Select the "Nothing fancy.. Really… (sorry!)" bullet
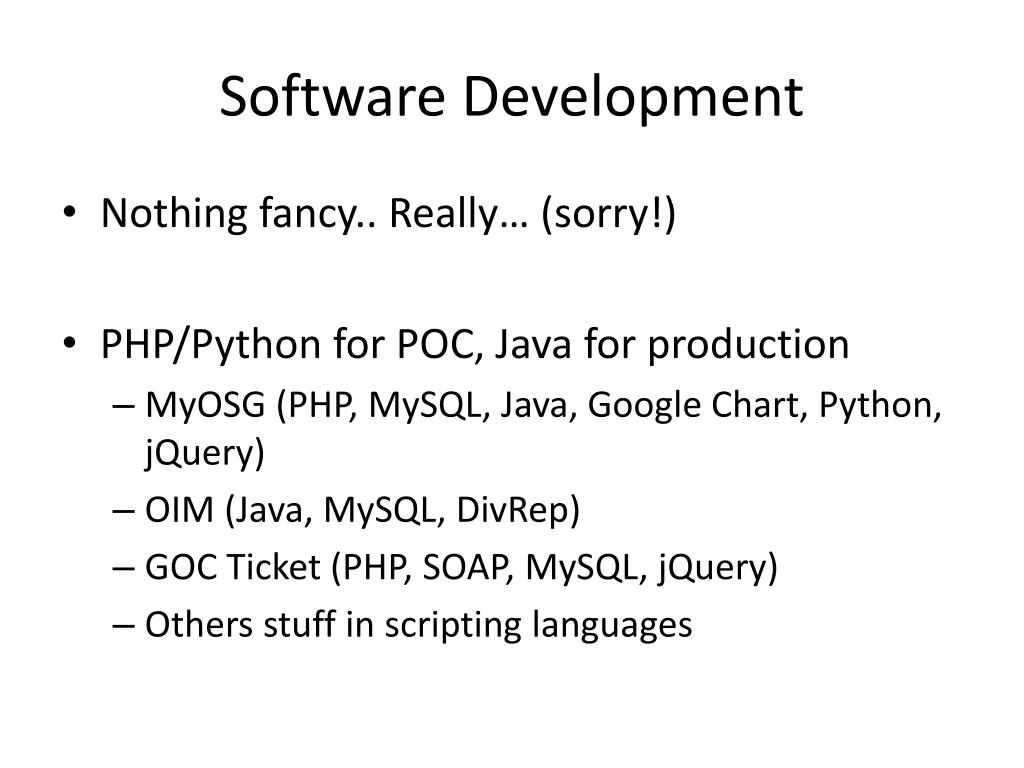 tap(388, 214)
